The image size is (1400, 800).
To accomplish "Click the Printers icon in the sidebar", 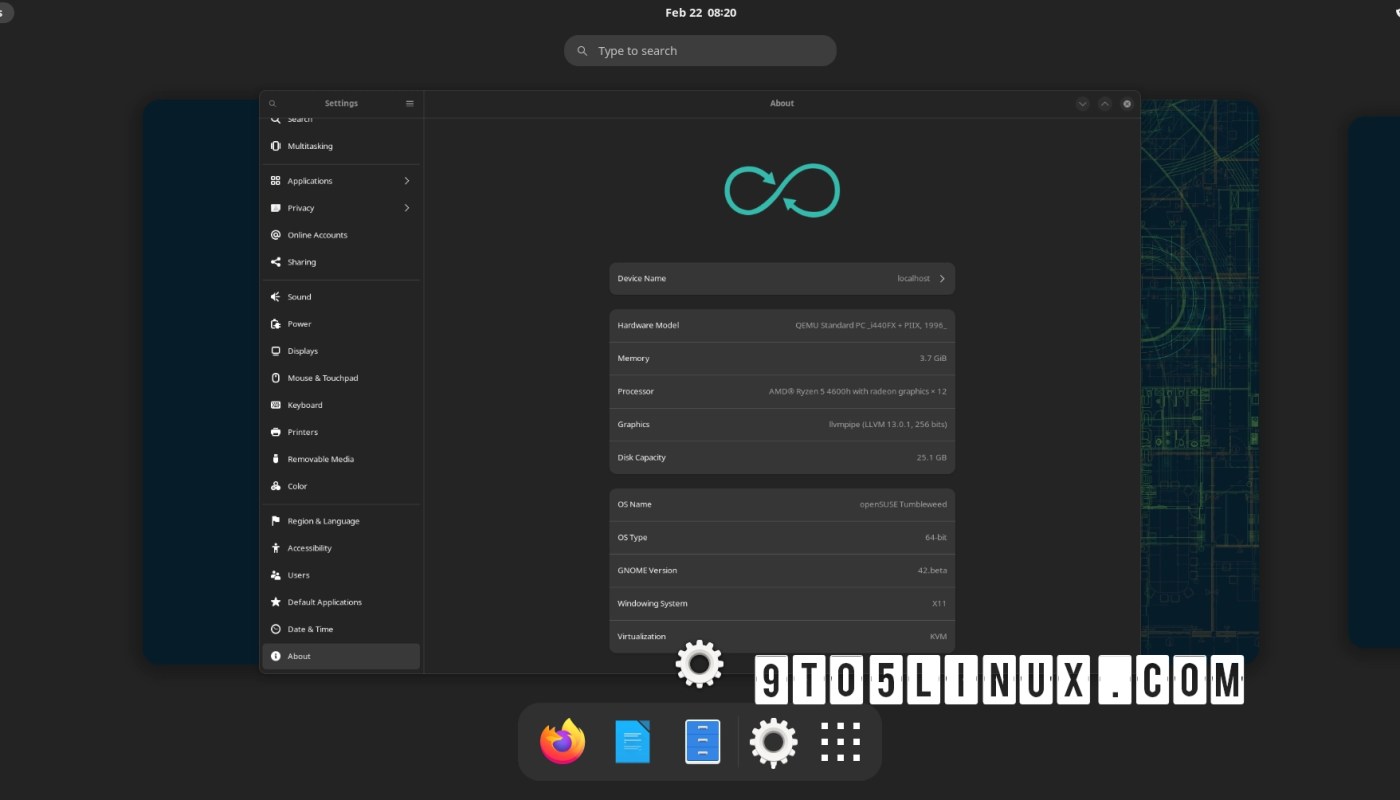I will click(276, 432).
